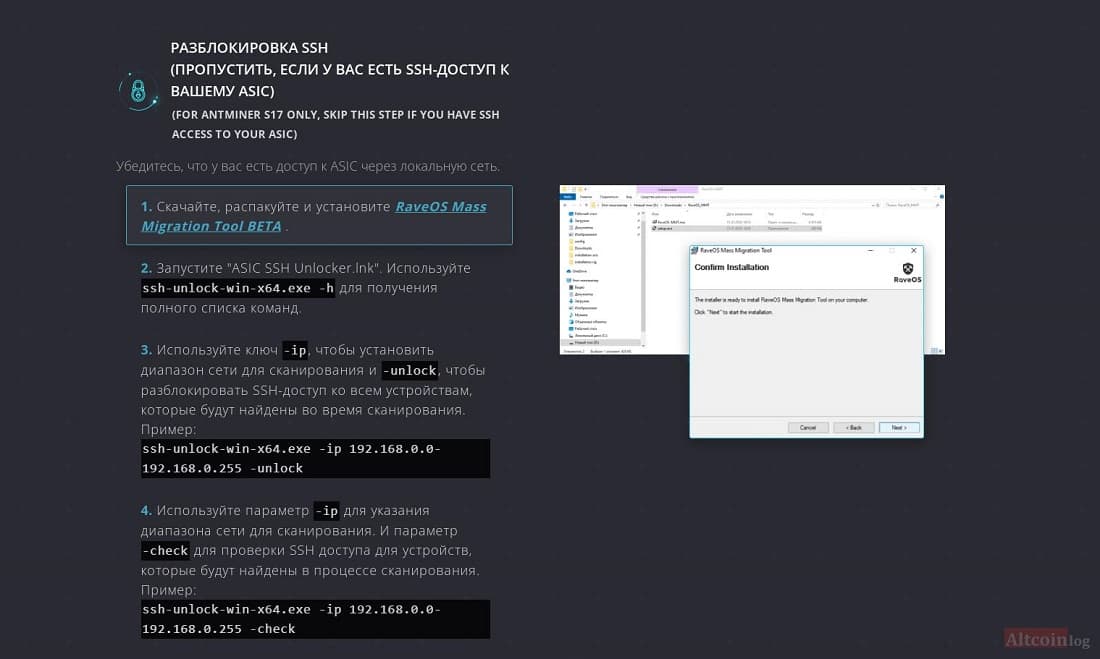Viewport: 1100px width, 659px height.
Task: Minimize the RaveOS Mass Migration Tool installer
Action: (x=871, y=251)
